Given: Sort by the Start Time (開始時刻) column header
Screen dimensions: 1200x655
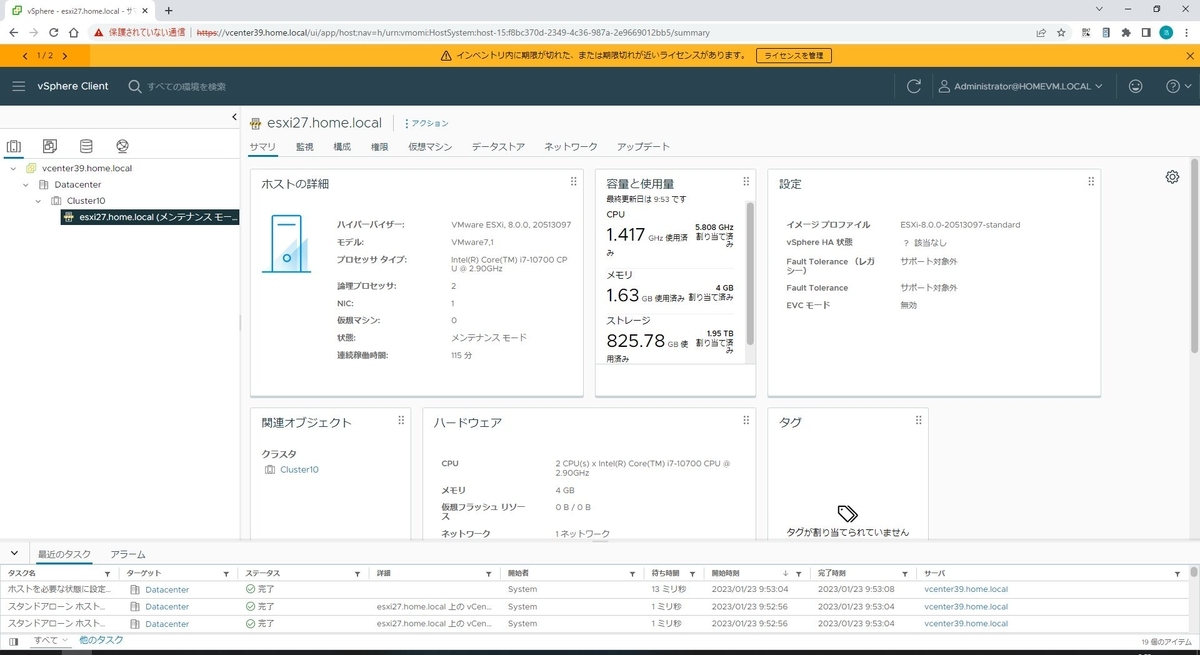Looking at the screenshot, I should 725,574.
